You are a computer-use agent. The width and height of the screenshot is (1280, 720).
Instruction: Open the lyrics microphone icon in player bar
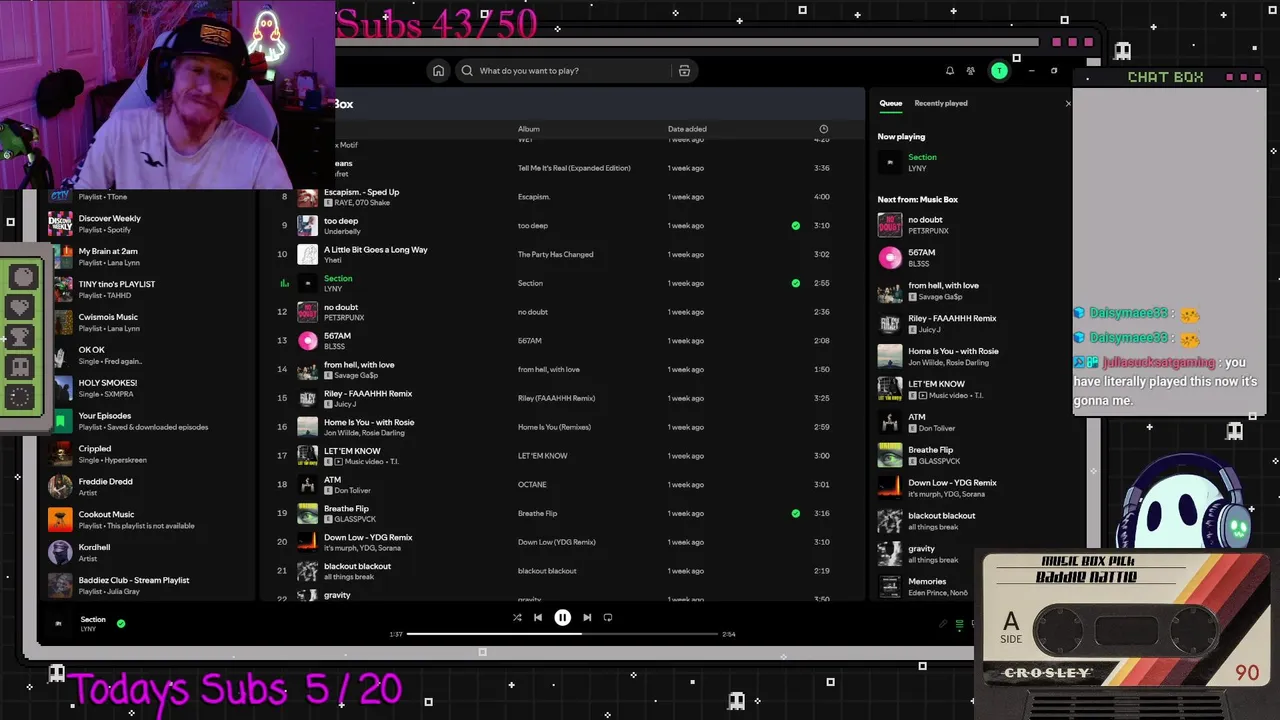(x=942, y=625)
